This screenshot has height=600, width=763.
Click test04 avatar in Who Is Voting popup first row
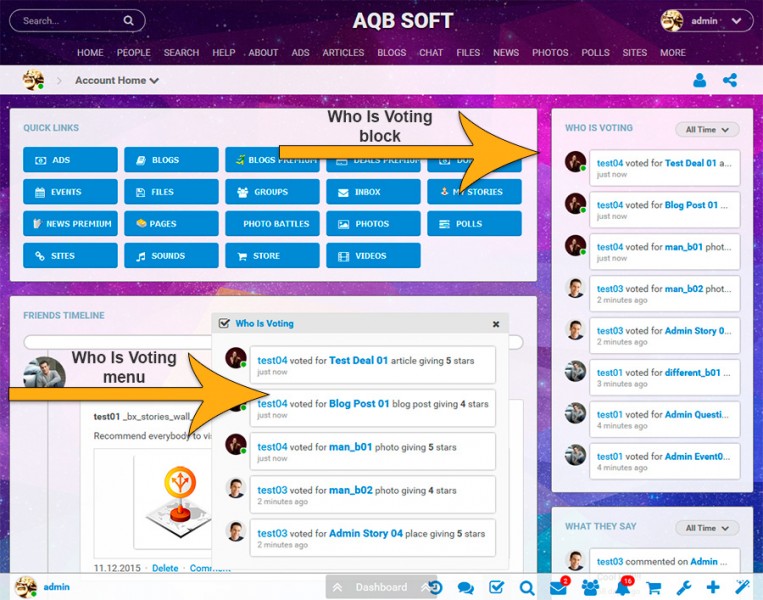236,358
